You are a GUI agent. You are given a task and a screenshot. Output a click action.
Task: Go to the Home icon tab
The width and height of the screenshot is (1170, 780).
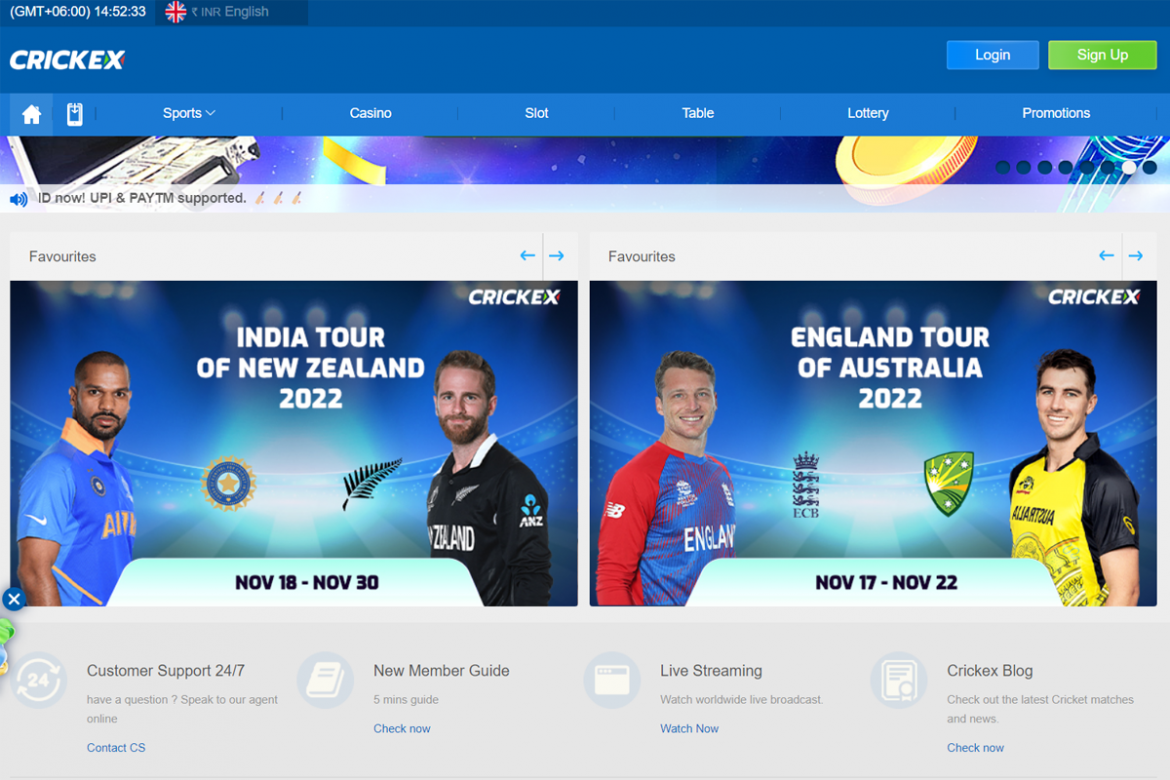(x=31, y=114)
